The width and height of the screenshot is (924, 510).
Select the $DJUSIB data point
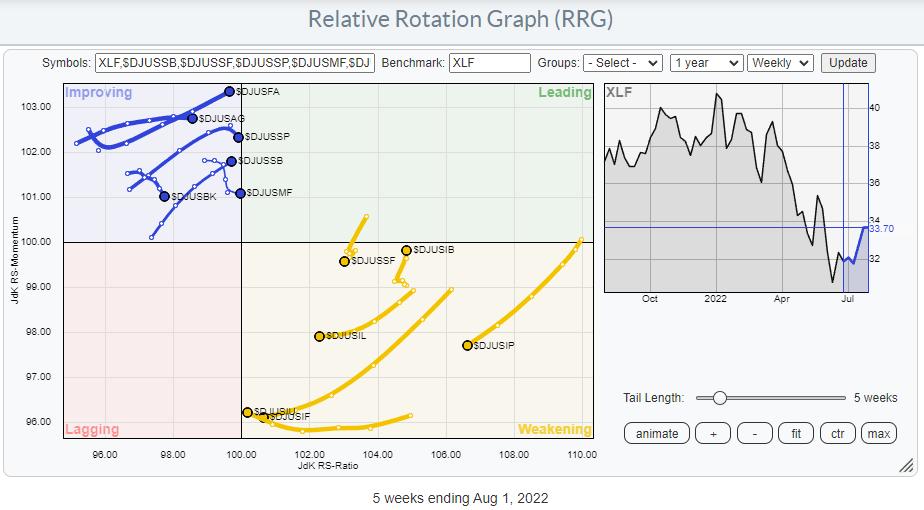[406, 250]
